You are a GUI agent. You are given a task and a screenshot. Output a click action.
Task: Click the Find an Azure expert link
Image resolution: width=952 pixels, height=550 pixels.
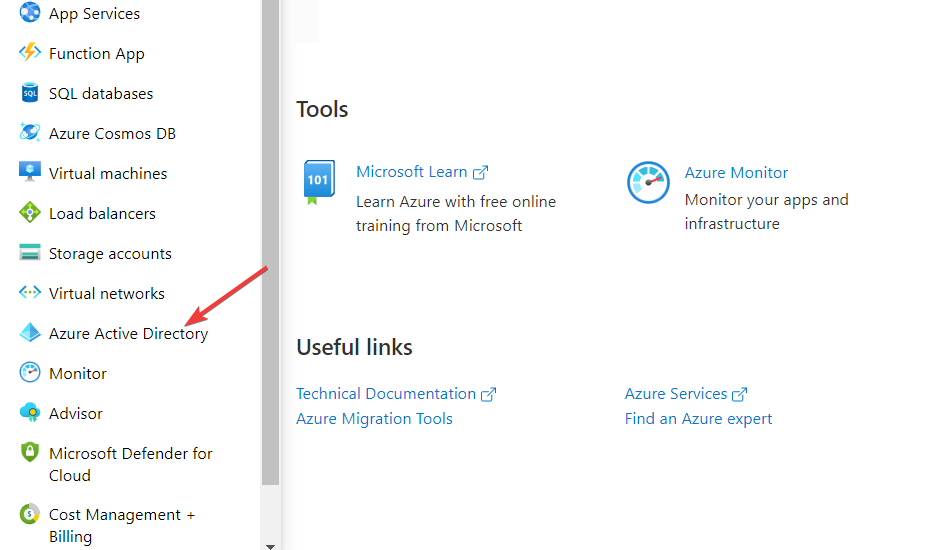(x=698, y=419)
